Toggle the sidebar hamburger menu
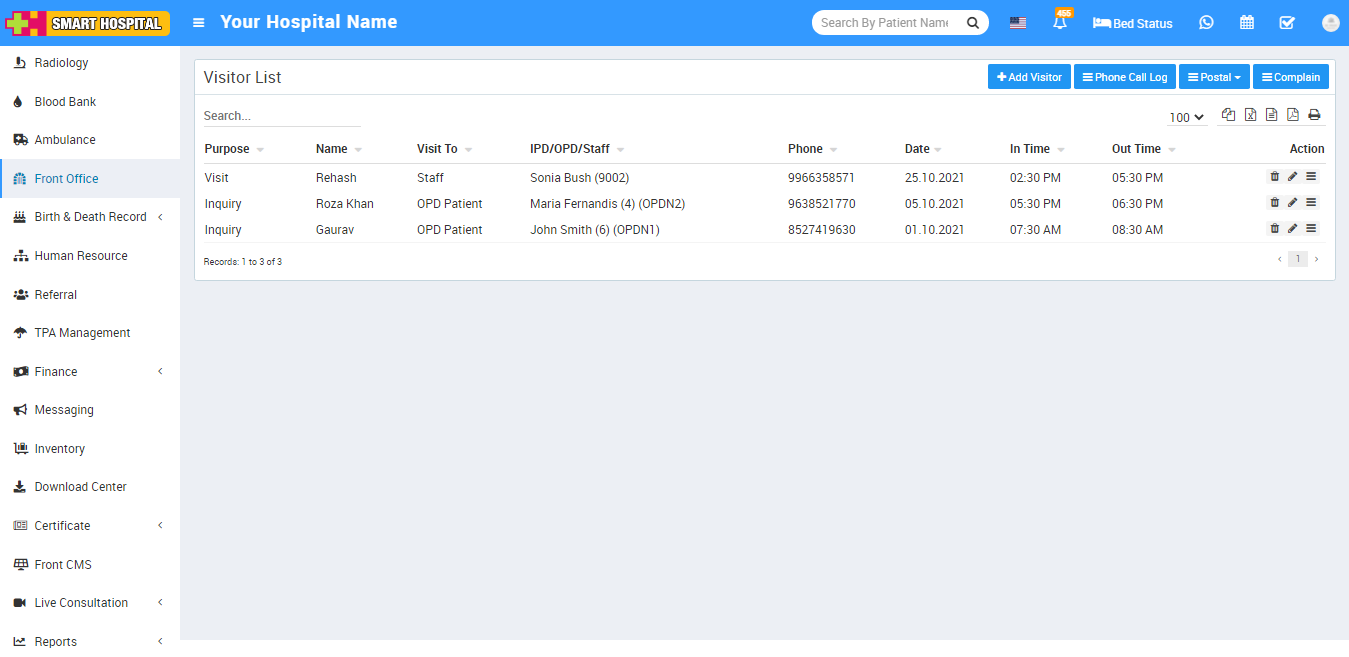The image size is (1349, 657). click(199, 23)
